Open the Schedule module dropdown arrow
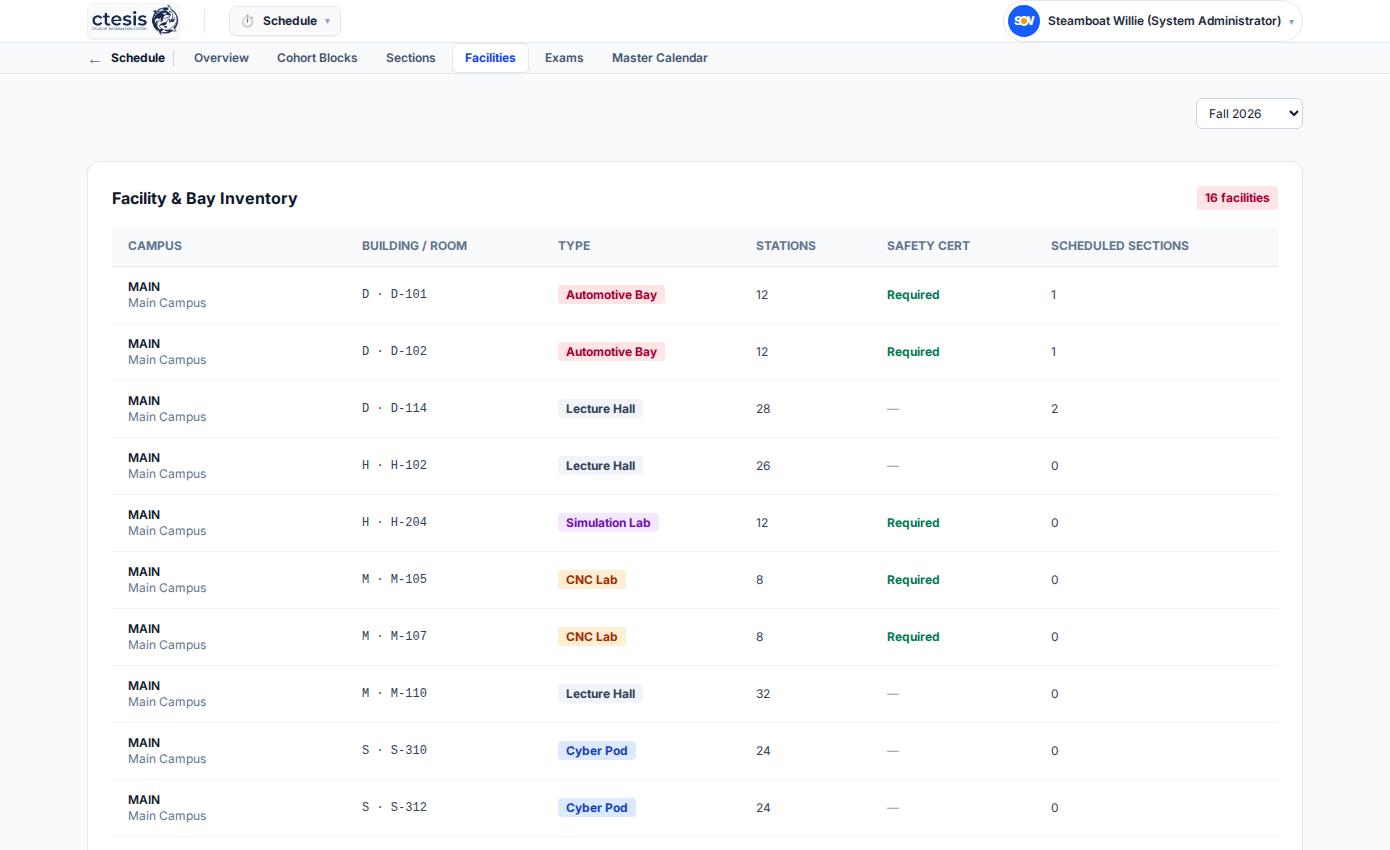 [x=327, y=21]
